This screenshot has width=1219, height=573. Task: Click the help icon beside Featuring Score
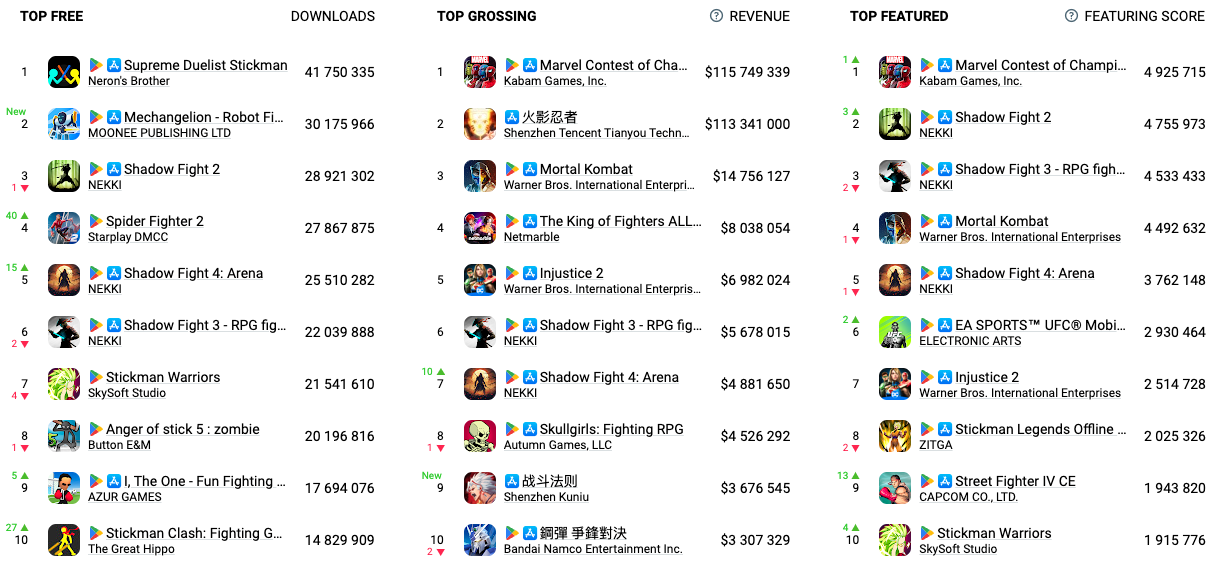(1071, 16)
